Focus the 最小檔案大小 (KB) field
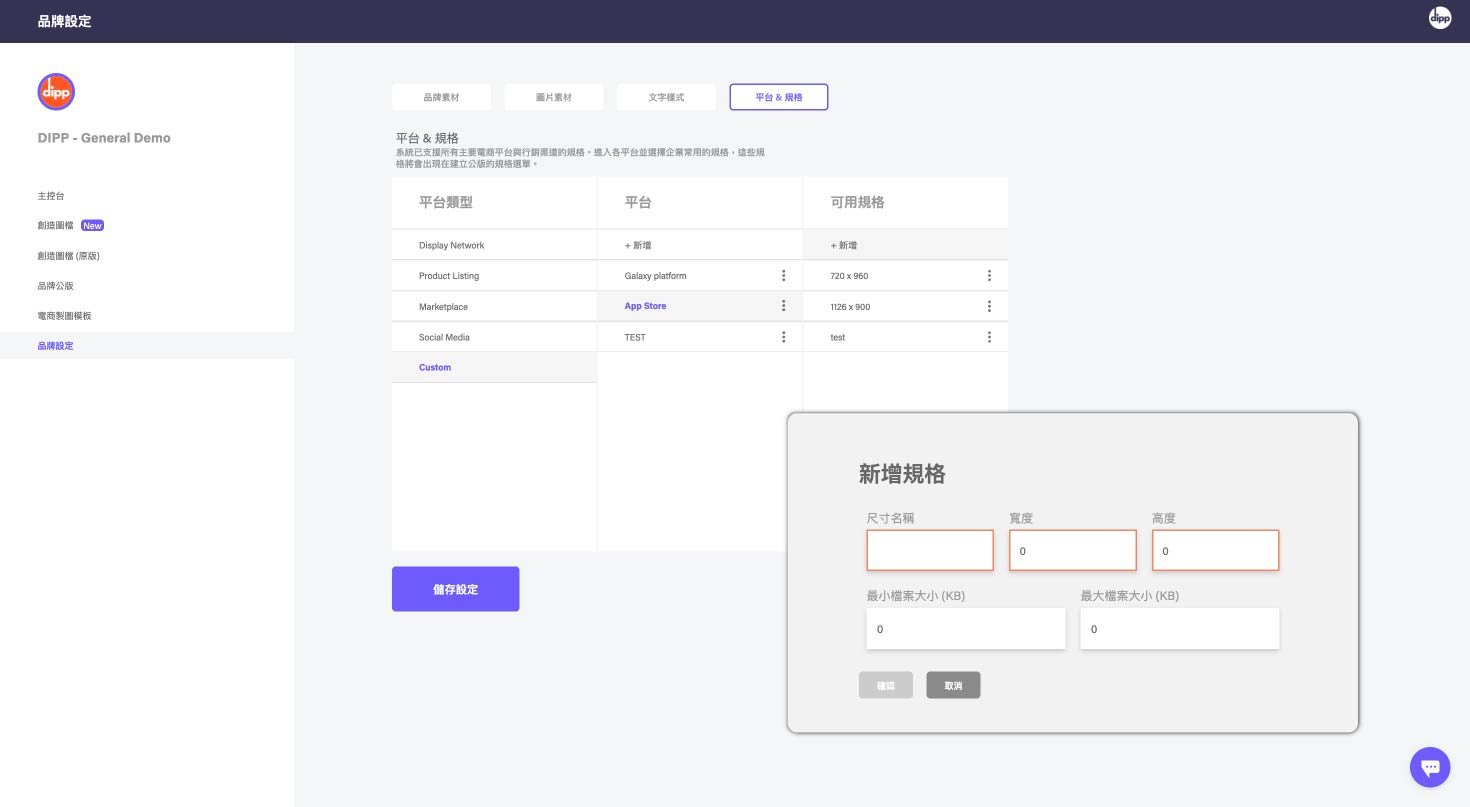 pos(966,629)
